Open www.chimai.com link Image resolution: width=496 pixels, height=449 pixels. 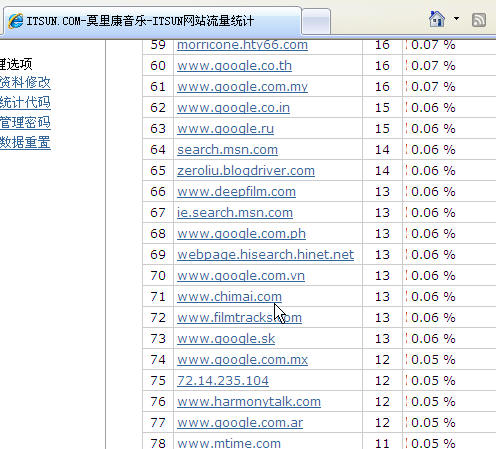(229, 297)
